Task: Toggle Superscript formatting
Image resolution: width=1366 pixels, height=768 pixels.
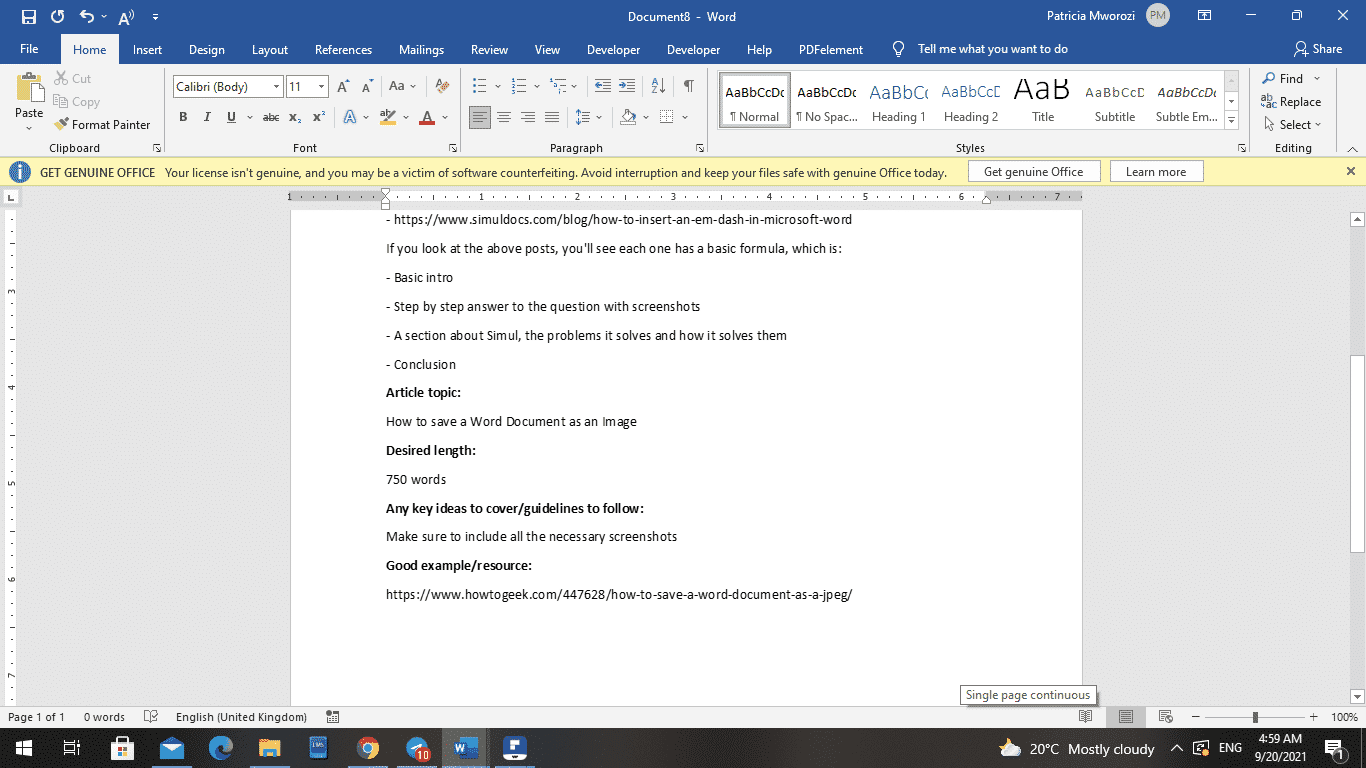Action: pyautogui.click(x=317, y=117)
